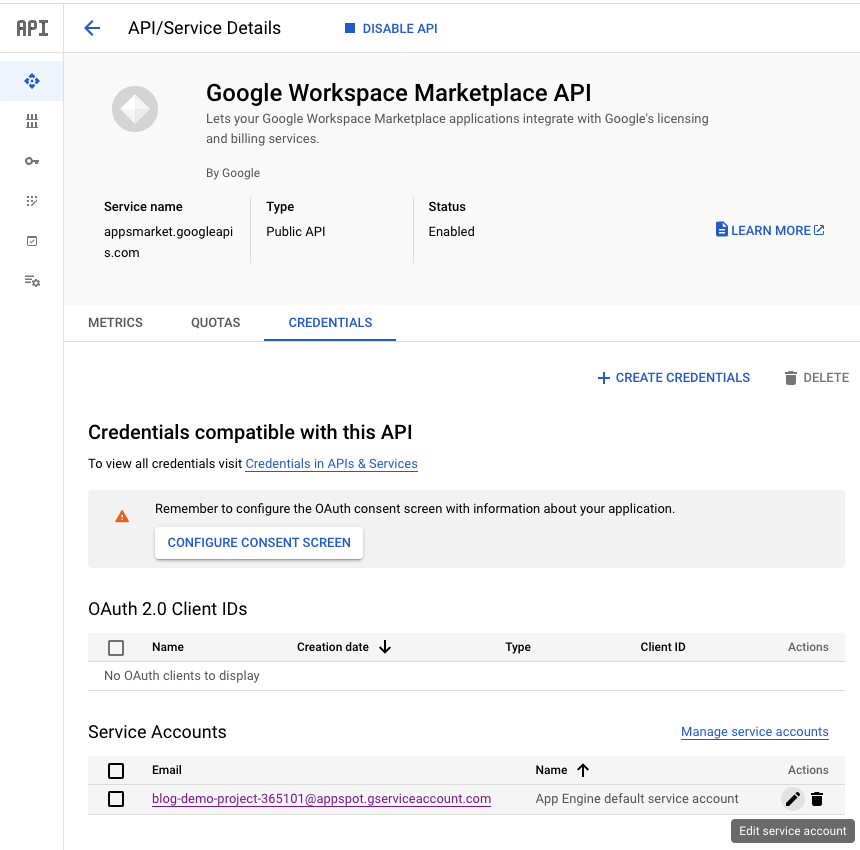Click the 'By Google' publisher text
The height and width of the screenshot is (850, 860).
pyautogui.click(x=233, y=173)
